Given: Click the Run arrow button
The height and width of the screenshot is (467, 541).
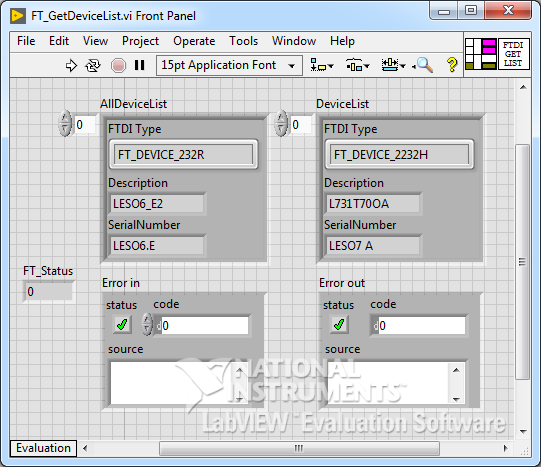Looking at the screenshot, I should pyautogui.click(x=71, y=65).
